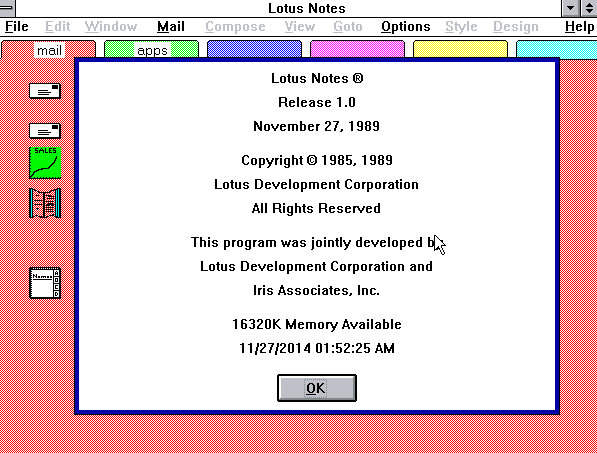Click OK to dismiss the About dialog
This screenshot has height=453, width=597.
point(317,388)
